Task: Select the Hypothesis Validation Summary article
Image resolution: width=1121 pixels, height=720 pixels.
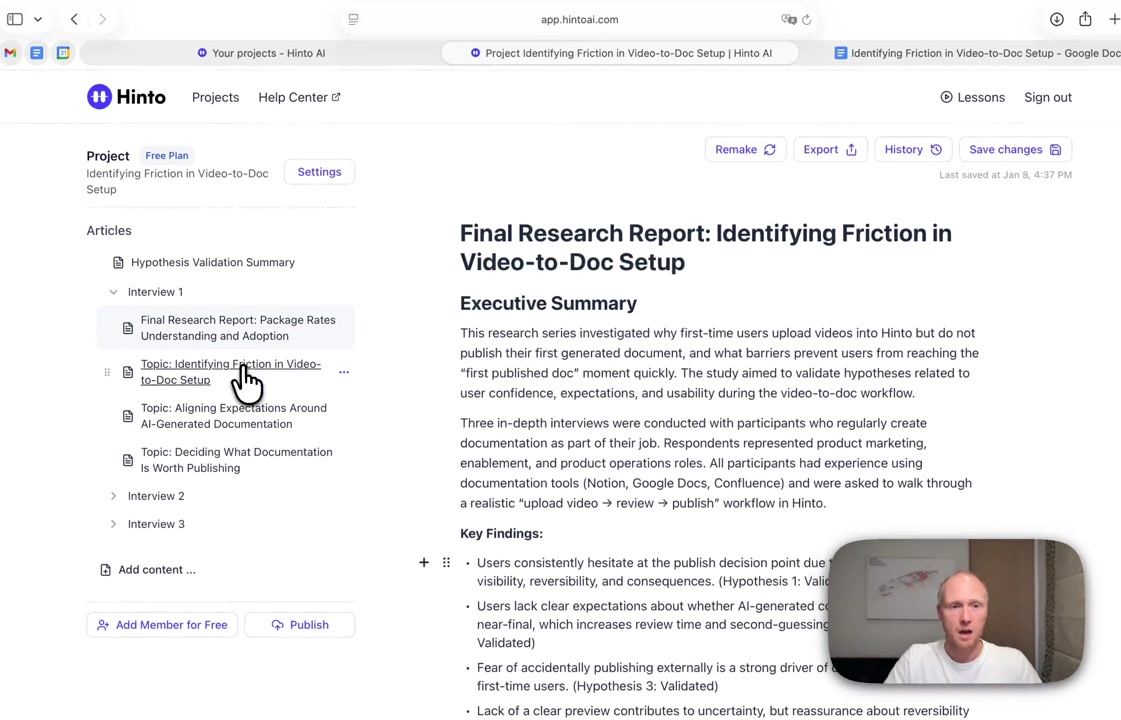Action: coord(212,262)
